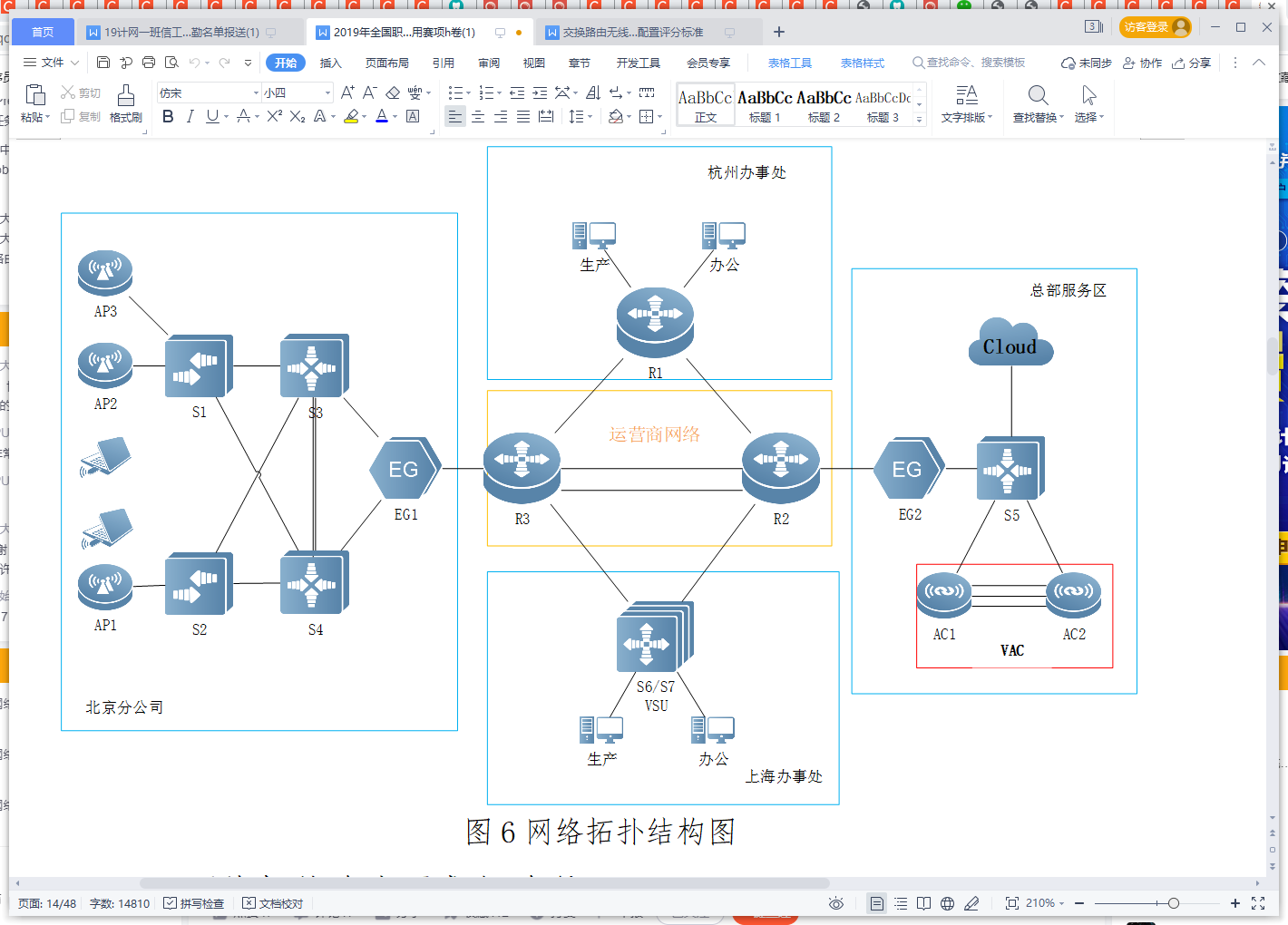
Task: Click the 未同步 sync status button
Action: [1087, 63]
